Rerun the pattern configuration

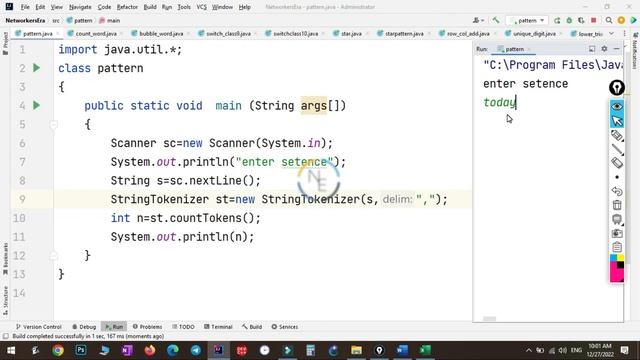[x=557, y=20]
